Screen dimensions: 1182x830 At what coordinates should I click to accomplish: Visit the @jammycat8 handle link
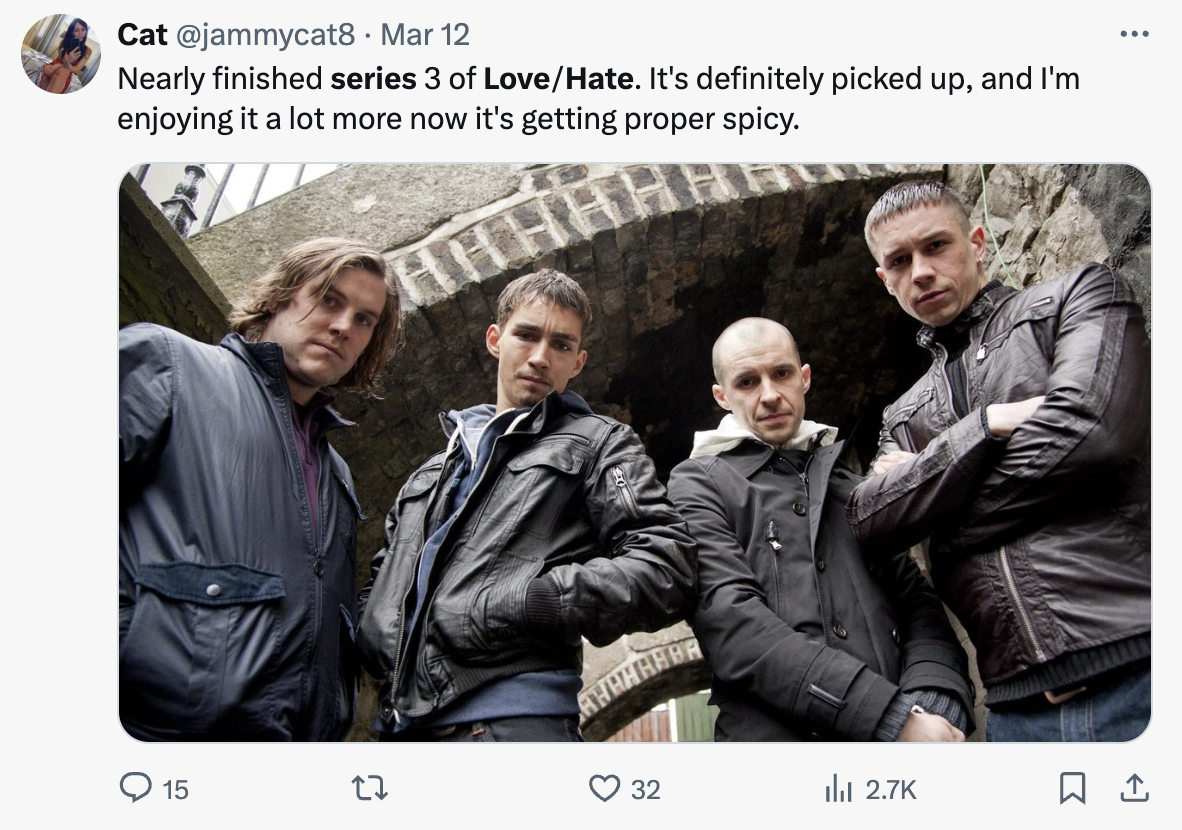(265, 35)
